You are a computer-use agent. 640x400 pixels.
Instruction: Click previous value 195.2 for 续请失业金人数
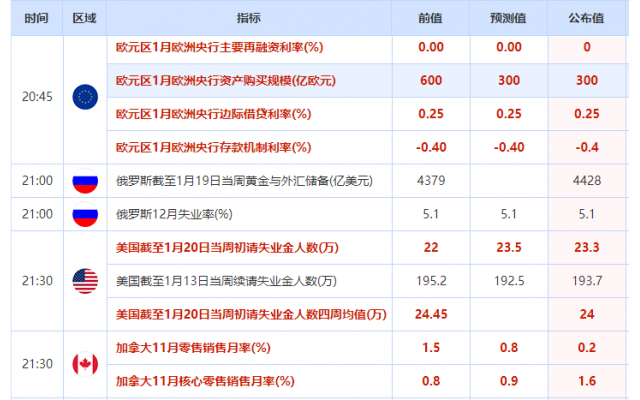pos(431,281)
